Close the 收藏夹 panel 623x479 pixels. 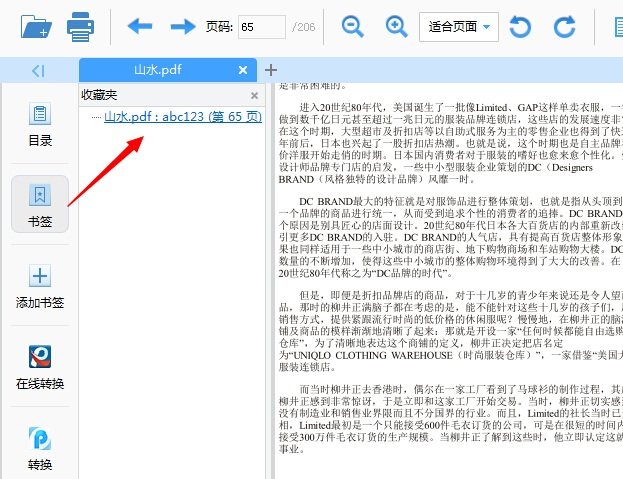254,95
